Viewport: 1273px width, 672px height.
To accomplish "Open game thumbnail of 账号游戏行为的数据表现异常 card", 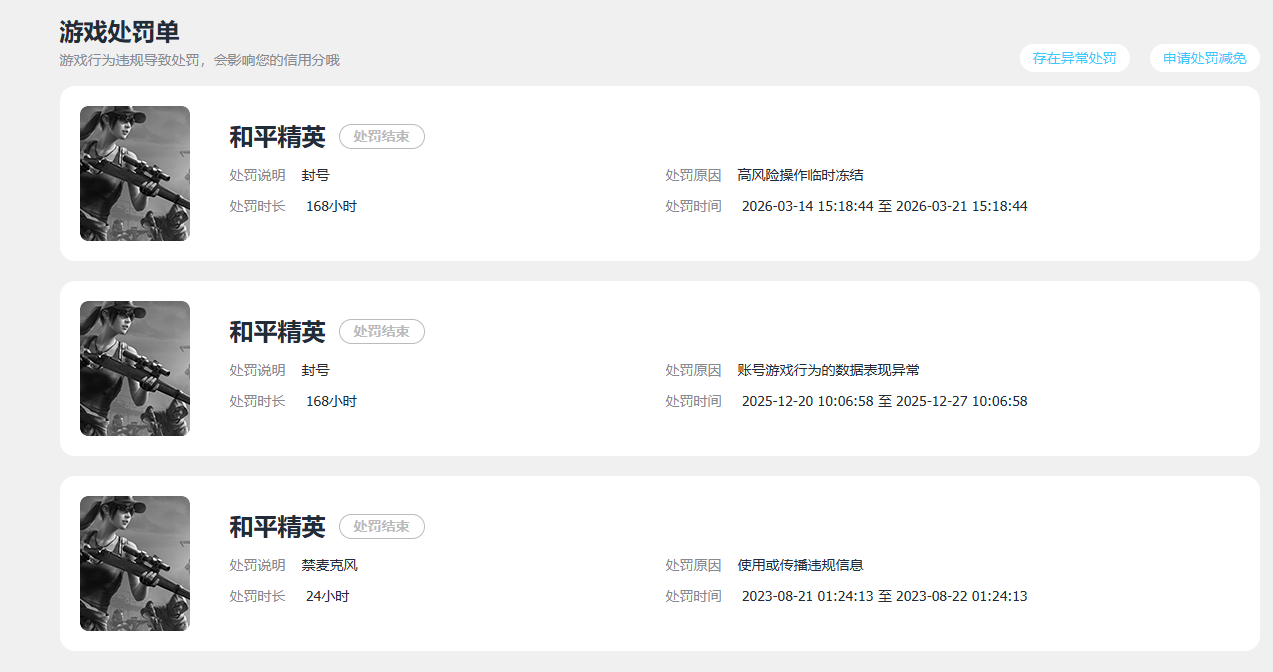I will [135, 368].
